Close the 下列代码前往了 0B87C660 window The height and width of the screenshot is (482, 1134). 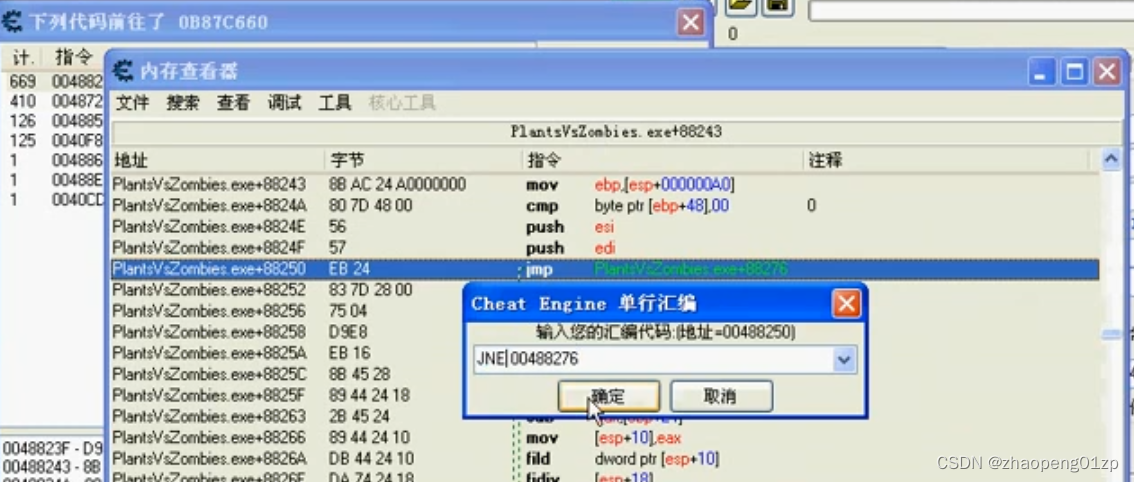[691, 22]
